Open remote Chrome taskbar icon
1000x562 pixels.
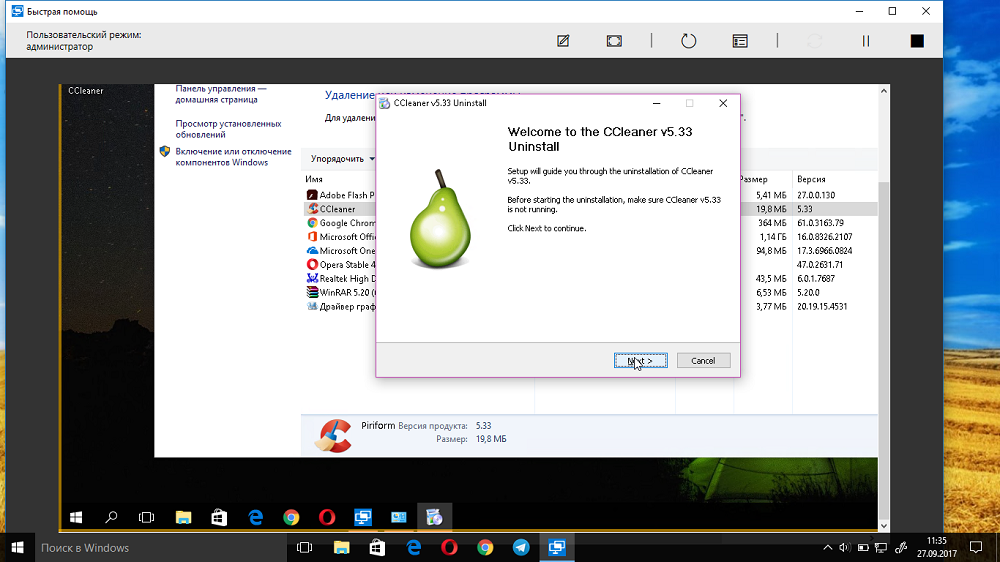tap(291, 517)
